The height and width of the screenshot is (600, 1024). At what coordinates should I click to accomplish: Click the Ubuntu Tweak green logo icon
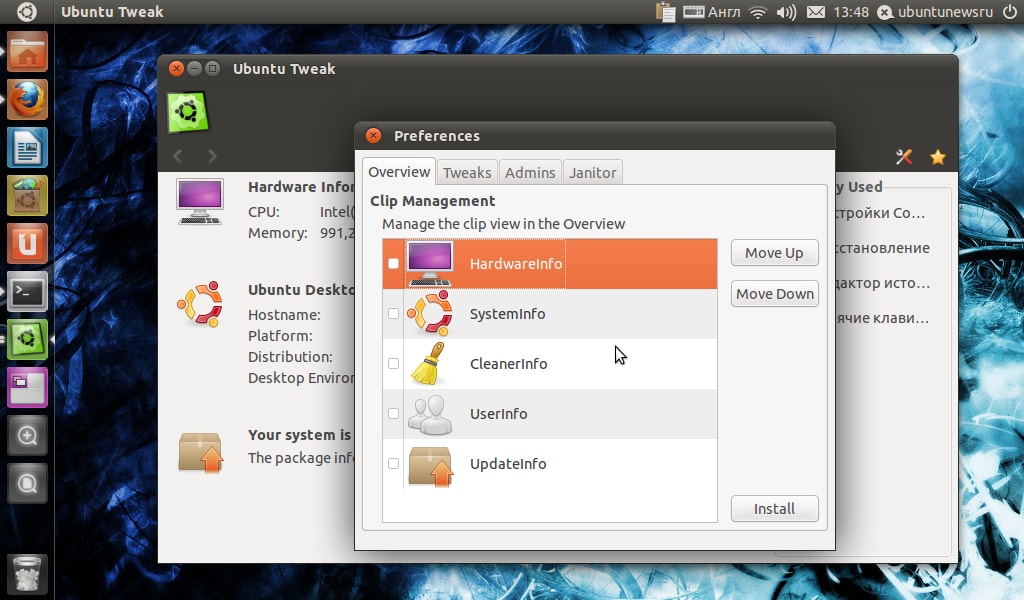tap(188, 112)
